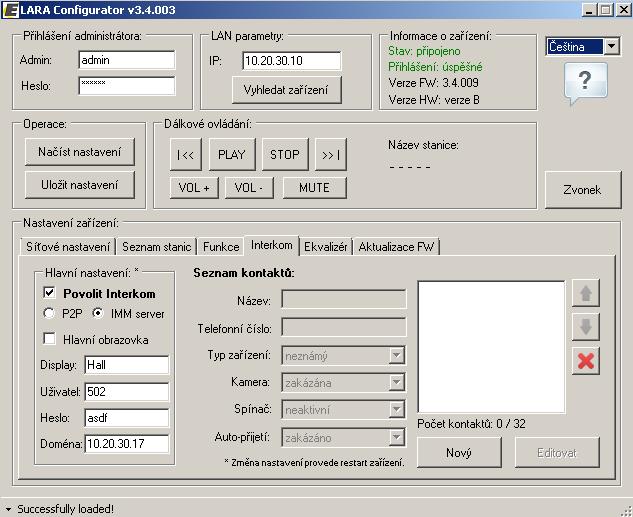Click the Admin username field
Screen dimensions: 633x517
pyautogui.click(x=127, y=60)
